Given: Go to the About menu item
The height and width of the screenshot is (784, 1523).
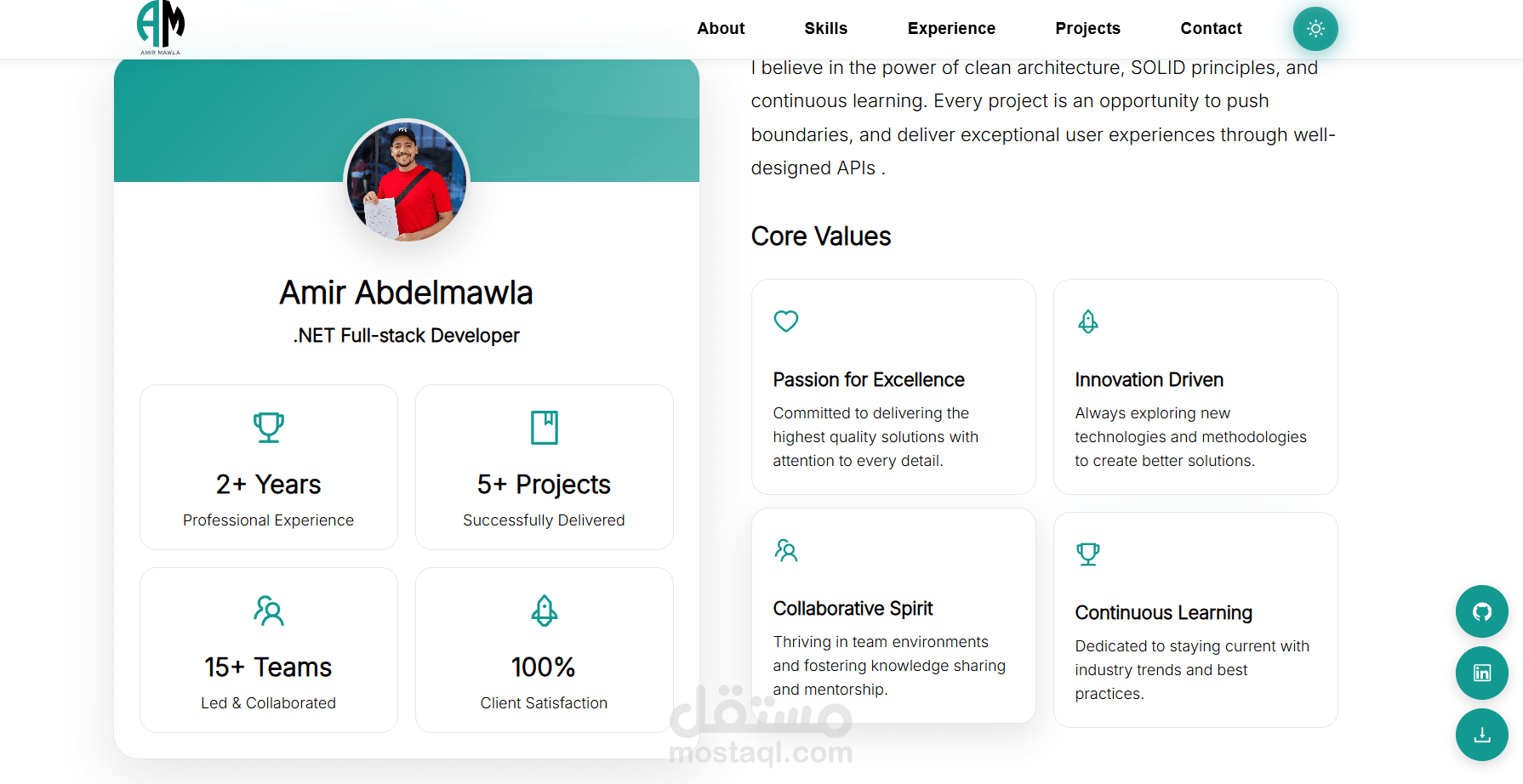Looking at the screenshot, I should point(721,29).
